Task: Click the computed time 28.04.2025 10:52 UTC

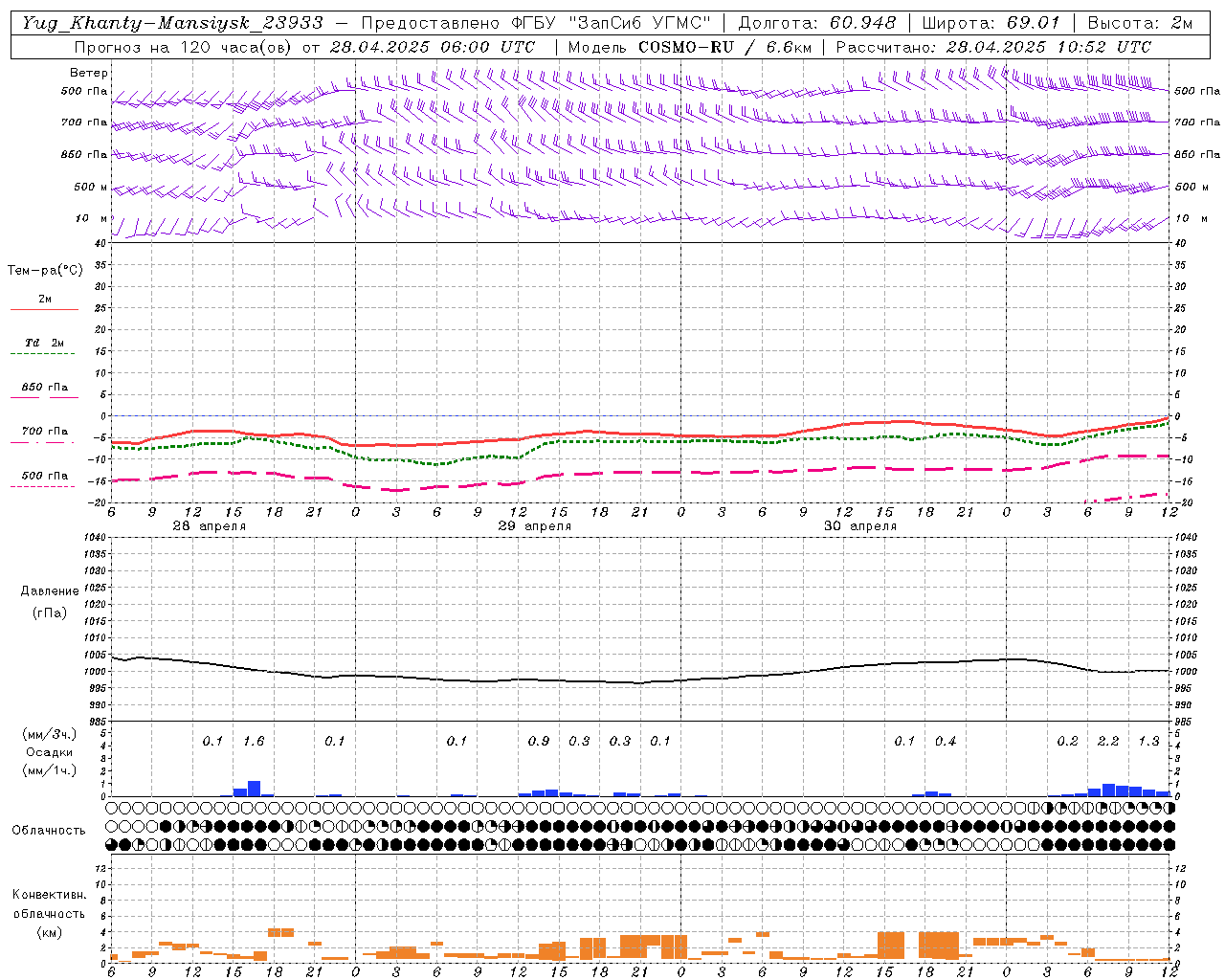Action: pyautogui.click(x=1048, y=47)
